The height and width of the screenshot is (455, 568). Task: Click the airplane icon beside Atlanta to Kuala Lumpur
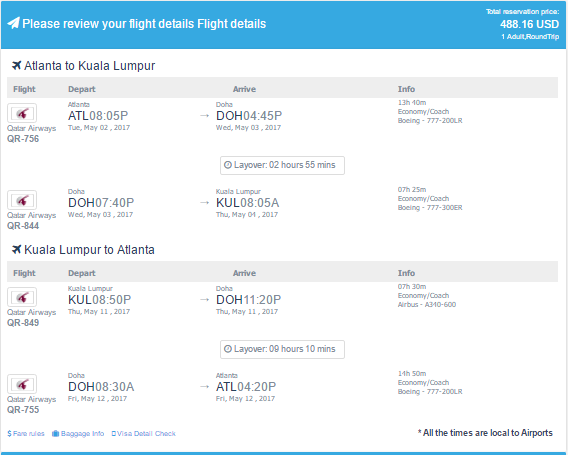point(16,66)
